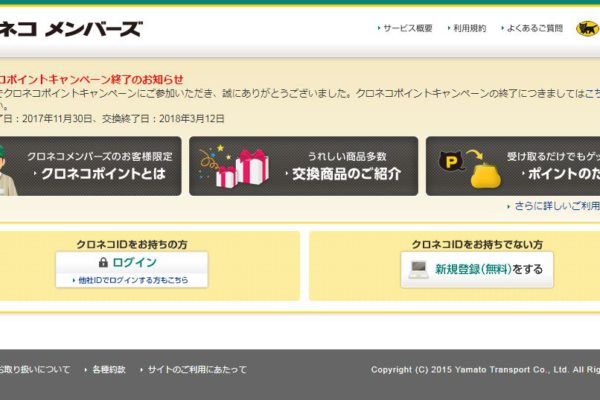
Task: Click the laptop icon next to 新規登録(無料)
Action: 418,269
